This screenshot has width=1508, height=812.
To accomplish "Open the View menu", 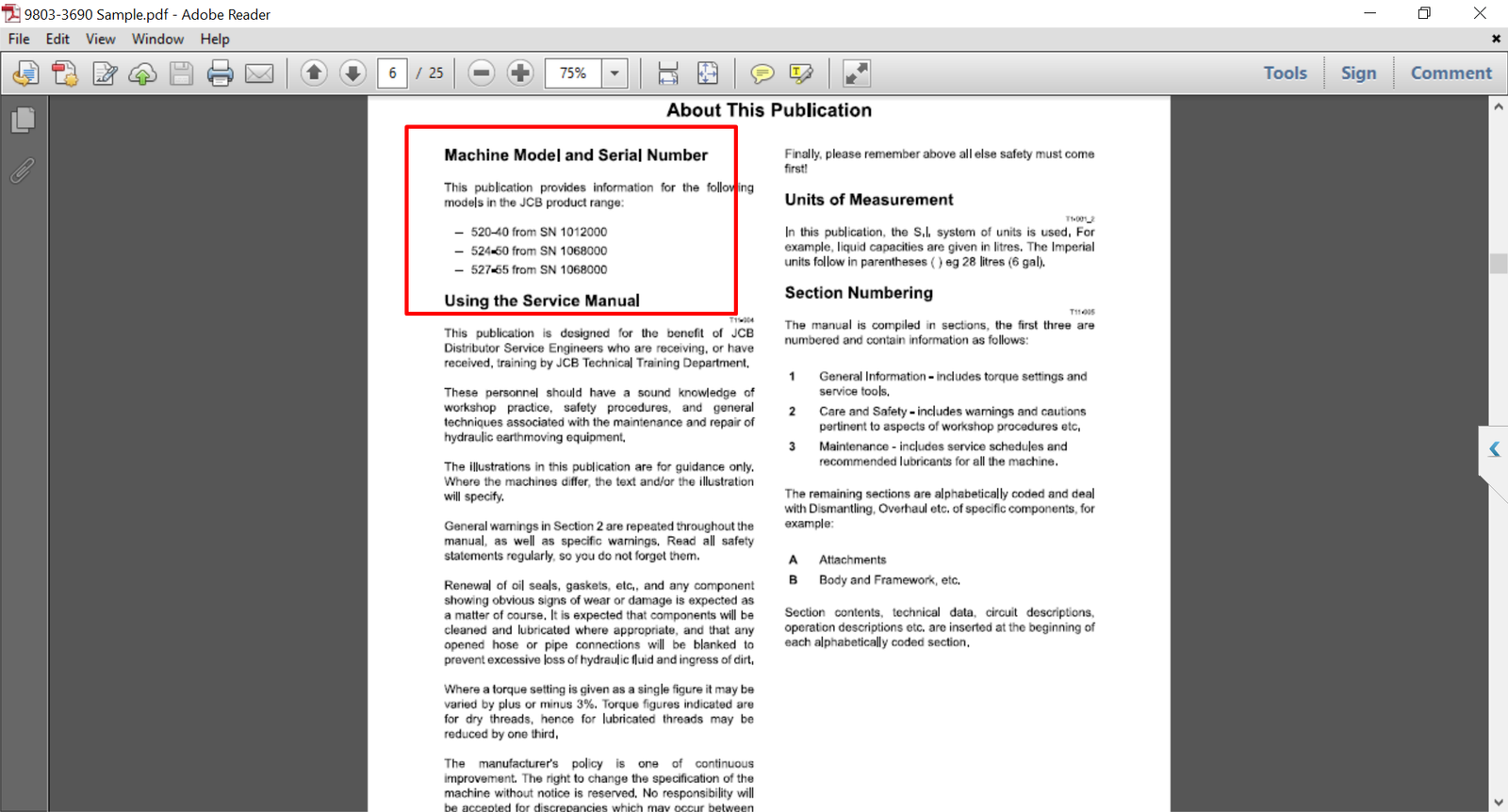I will click(x=100, y=39).
